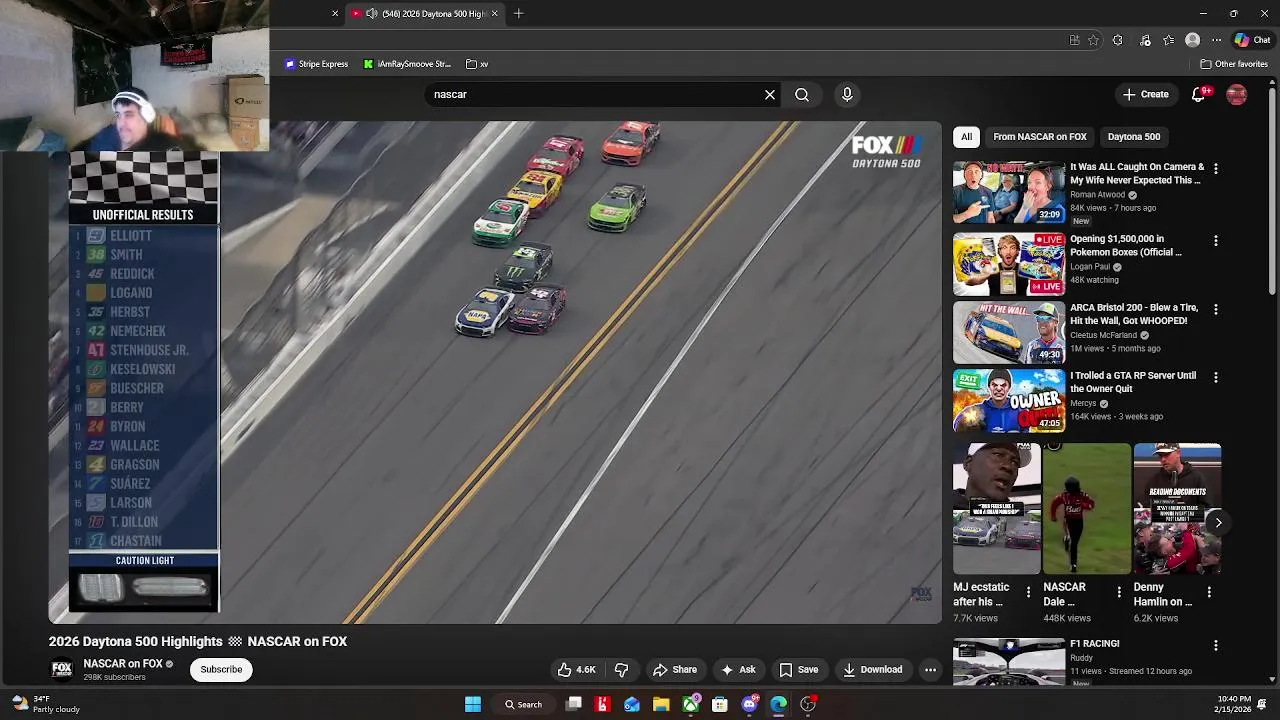Like the video with thumbs up
The image size is (1280, 720).
pyautogui.click(x=577, y=670)
